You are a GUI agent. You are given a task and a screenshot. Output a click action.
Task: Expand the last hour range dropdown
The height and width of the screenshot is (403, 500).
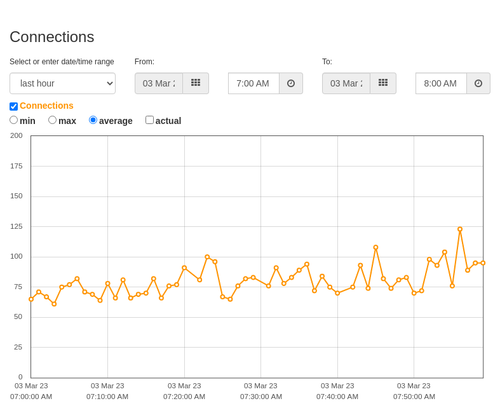pyautogui.click(x=63, y=83)
